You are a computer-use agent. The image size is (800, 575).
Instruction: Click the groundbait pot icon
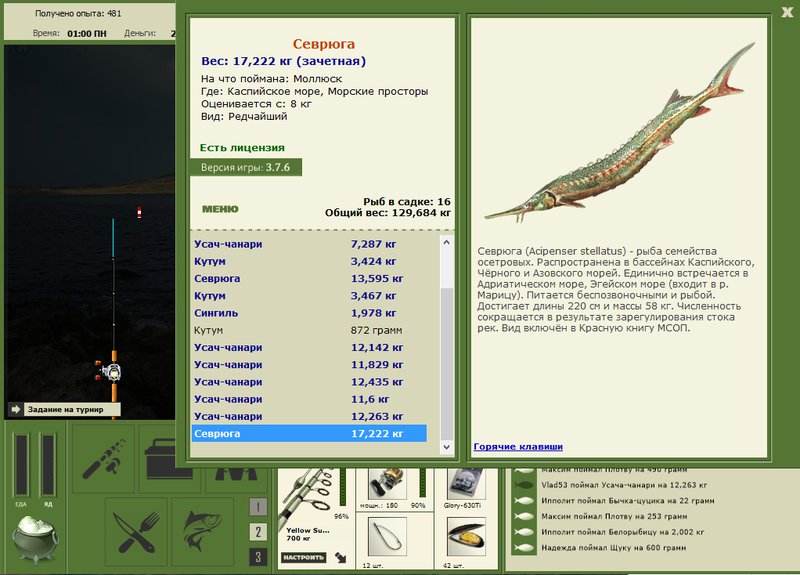point(35,539)
